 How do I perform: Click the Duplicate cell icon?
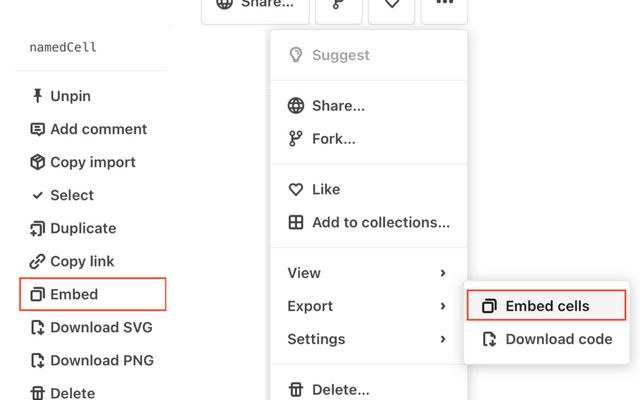tap(38, 228)
